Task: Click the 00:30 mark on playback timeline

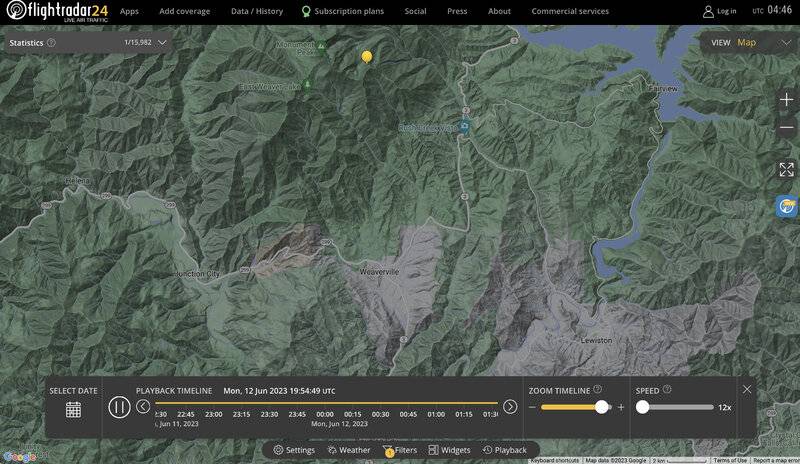Action: tap(380, 414)
